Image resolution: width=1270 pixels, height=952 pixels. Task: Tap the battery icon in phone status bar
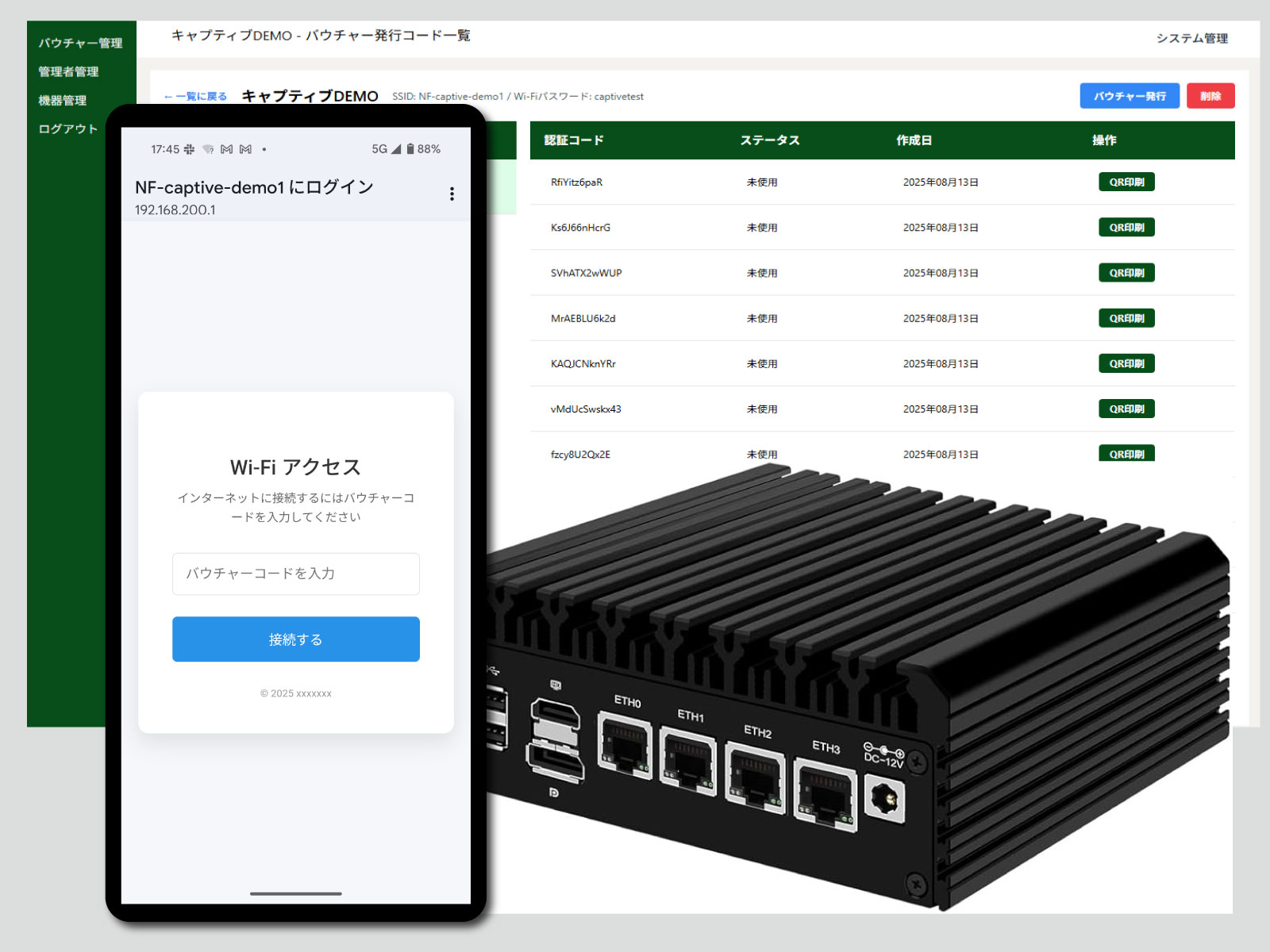click(410, 149)
